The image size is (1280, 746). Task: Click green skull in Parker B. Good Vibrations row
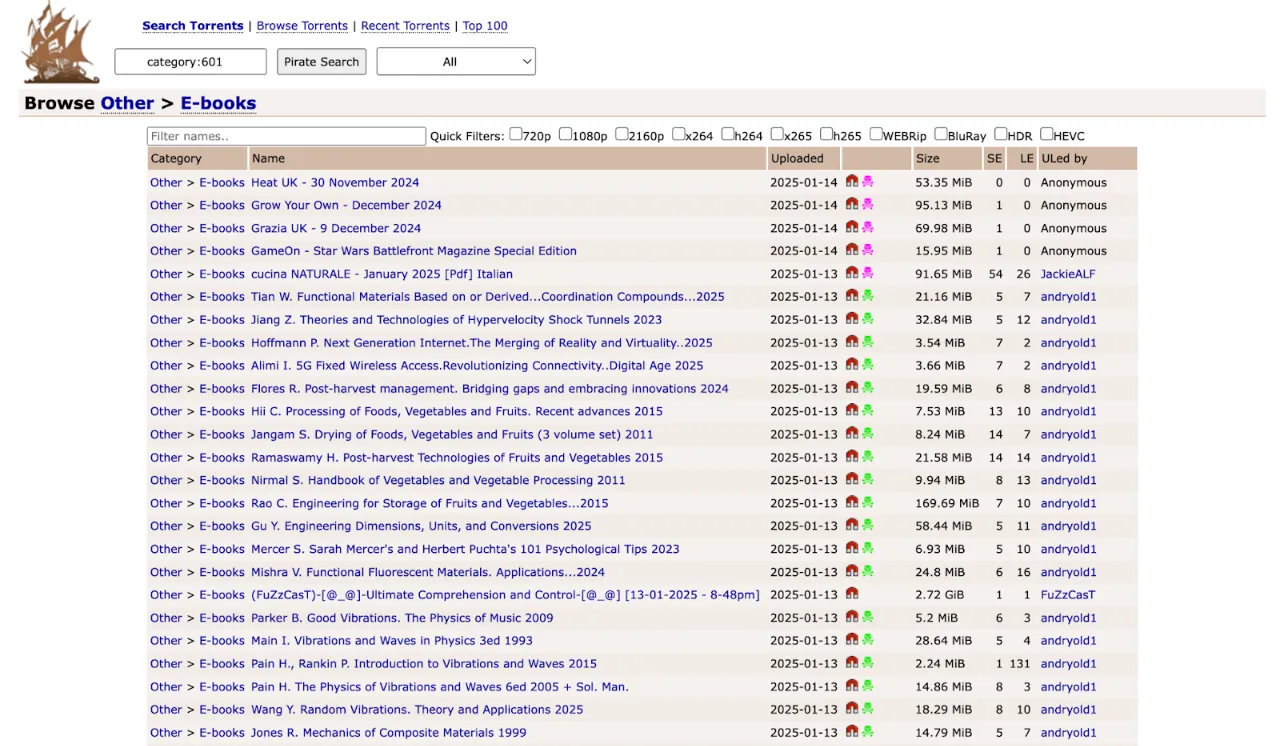click(x=867, y=617)
